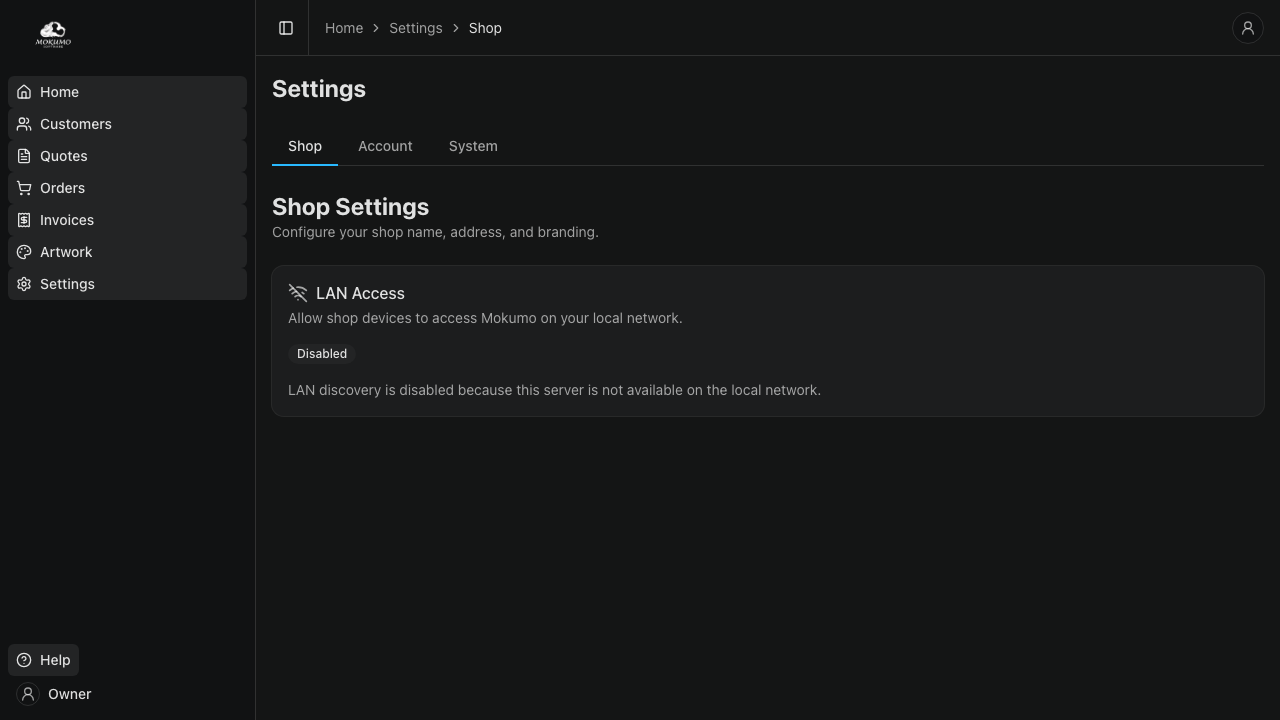
Task: Collapse the sidebar with the panel toggle icon
Action: [x=286, y=28]
